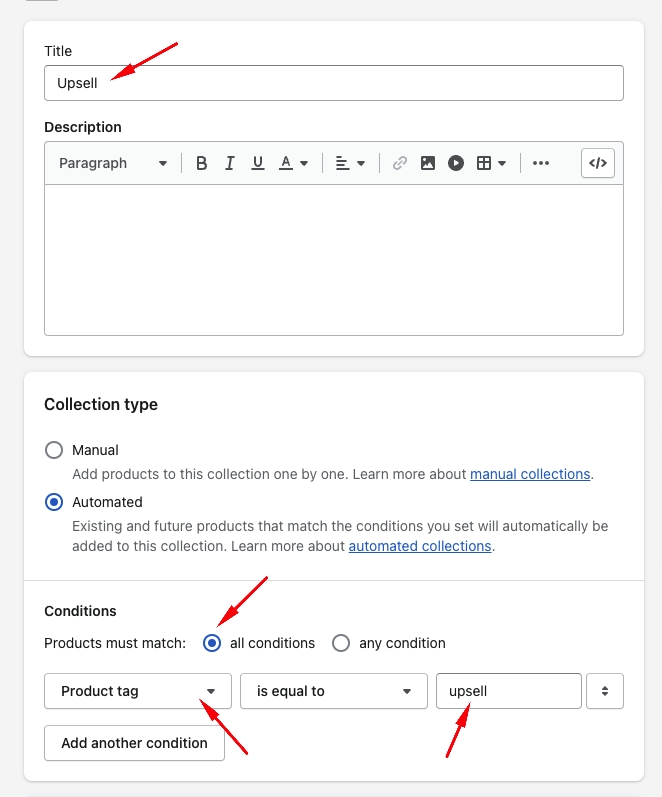Open the Product tag condition dropdown

click(138, 691)
